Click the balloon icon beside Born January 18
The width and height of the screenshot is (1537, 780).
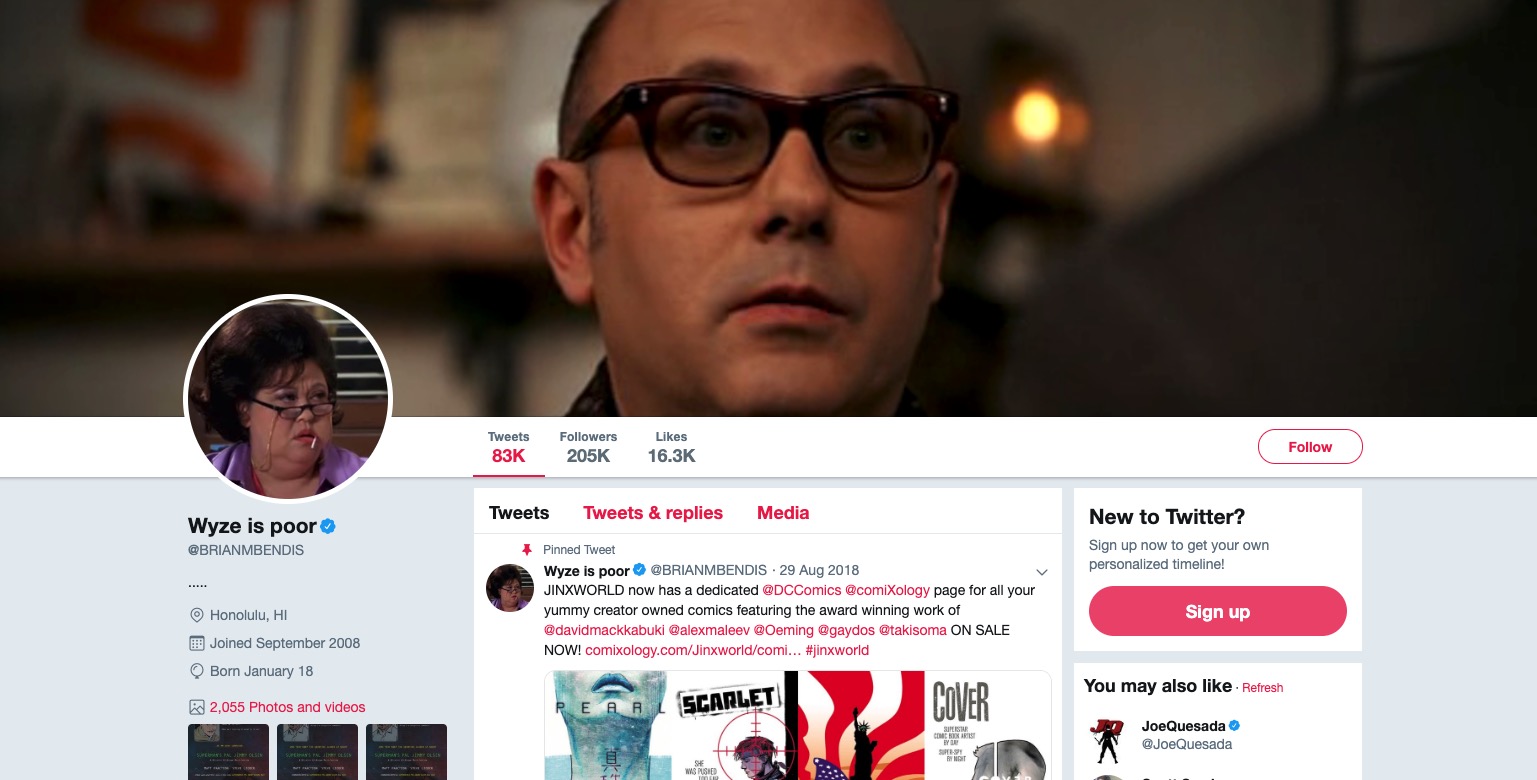tap(197, 671)
